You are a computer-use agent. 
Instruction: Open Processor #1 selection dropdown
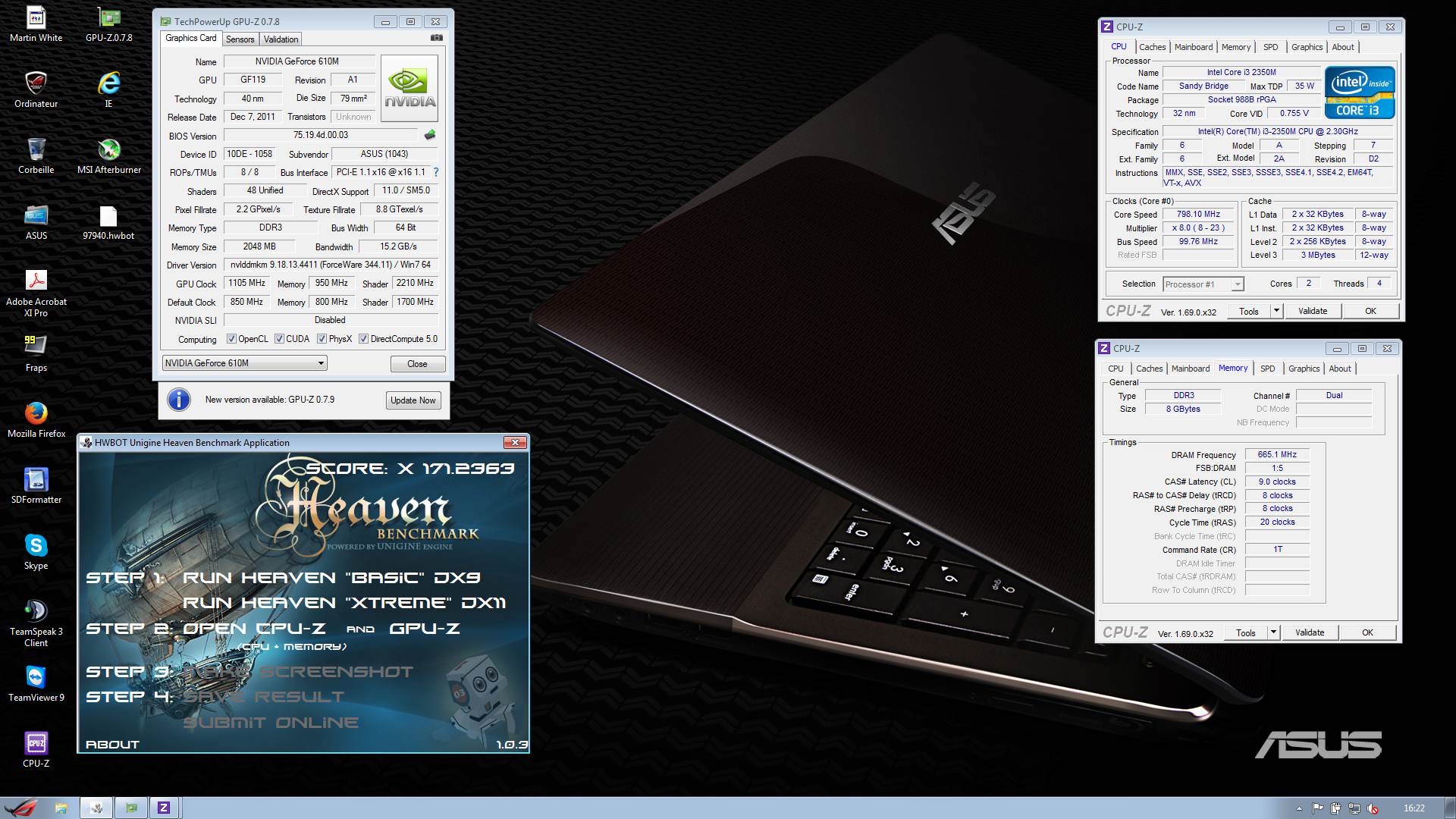[1203, 284]
